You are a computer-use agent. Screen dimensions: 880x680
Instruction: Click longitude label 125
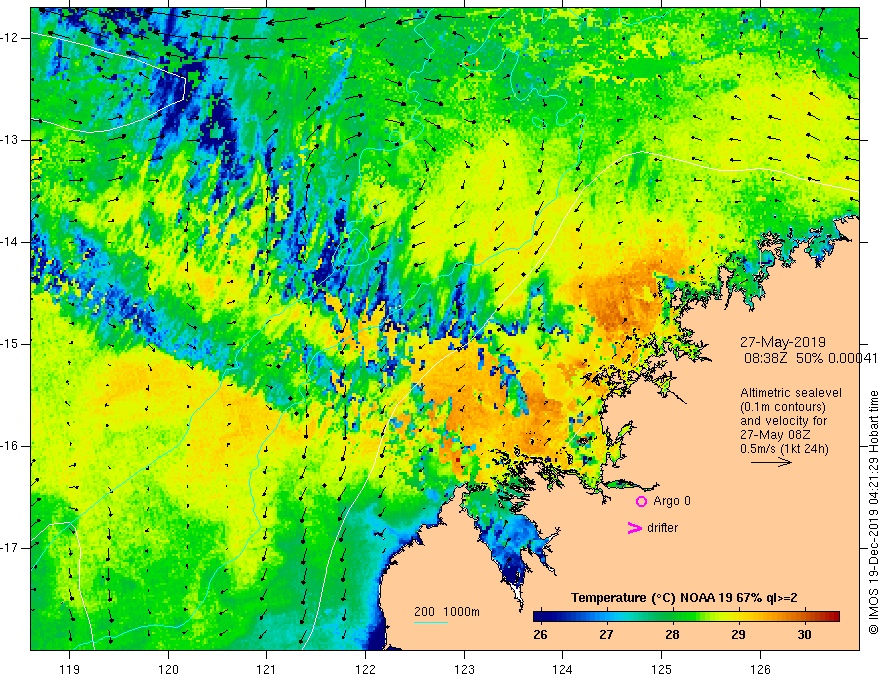tap(662, 669)
